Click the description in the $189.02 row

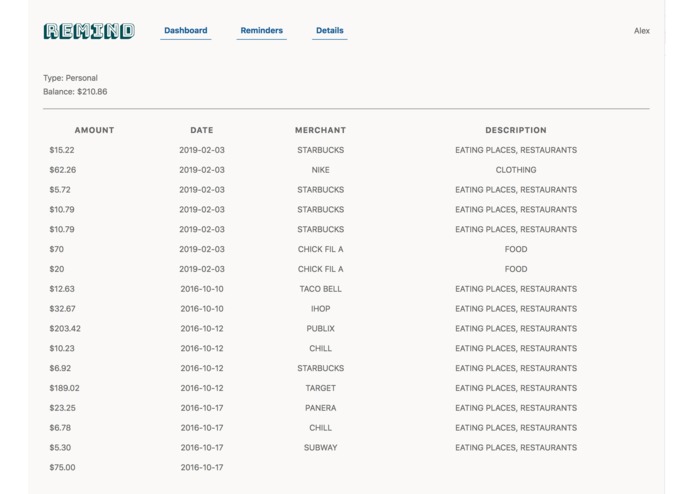pos(516,388)
